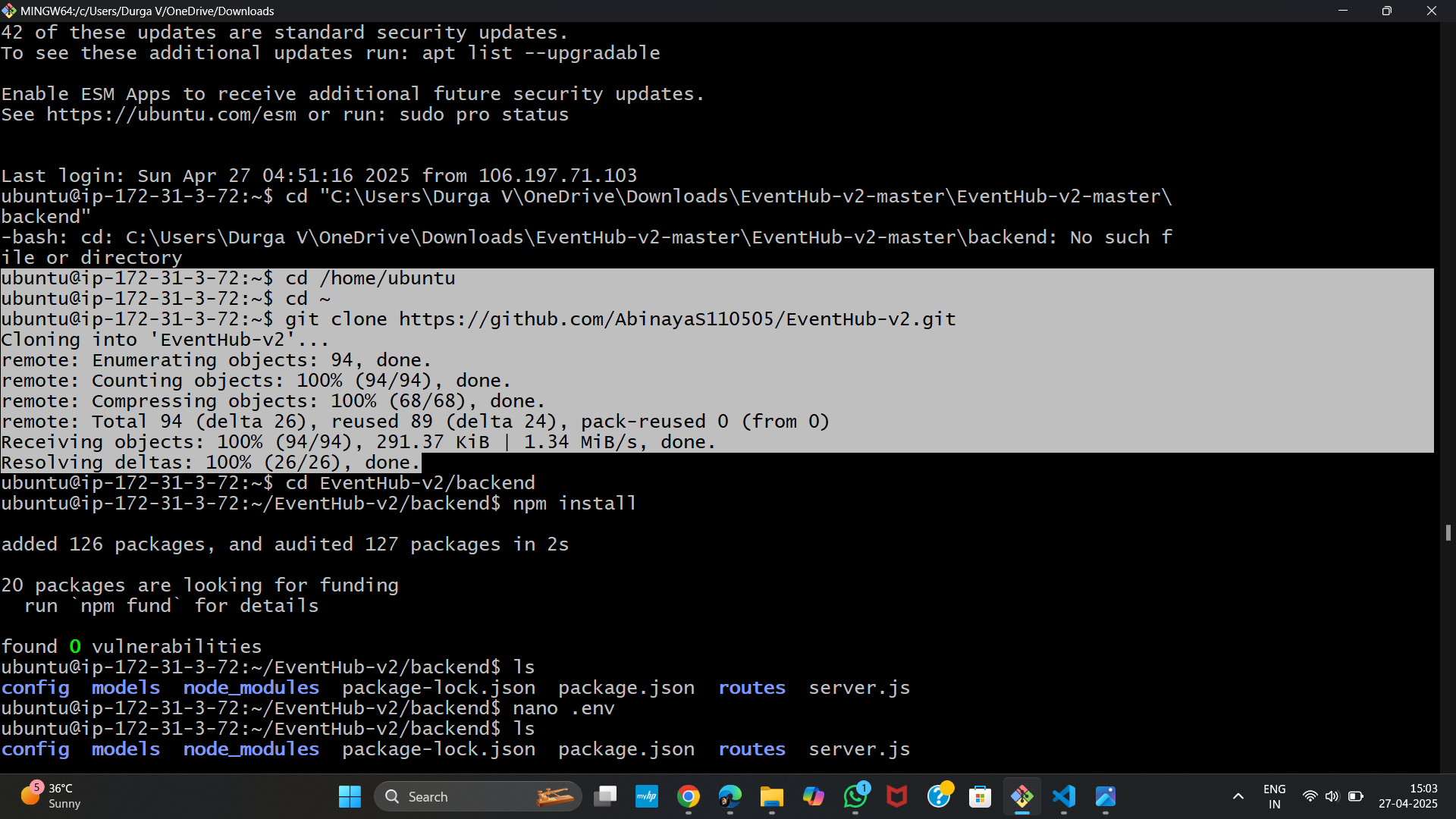Open the clock showing 15:03
Viewport: 1456px width, 819px height.
pyautogui.click(x=1408, y=796)
